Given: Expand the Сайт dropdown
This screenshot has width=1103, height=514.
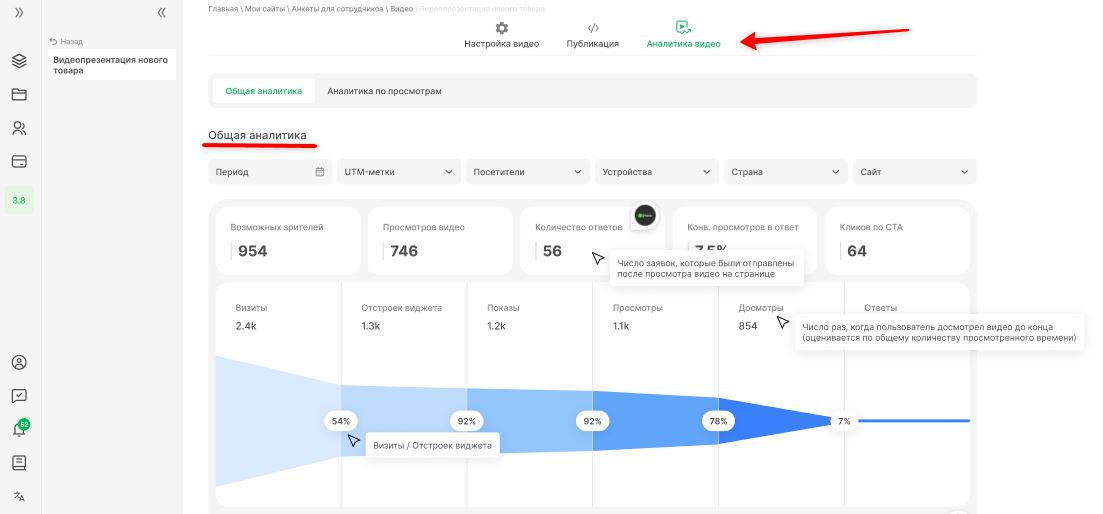Looking at the screenshot, I should tap(915, 172).
